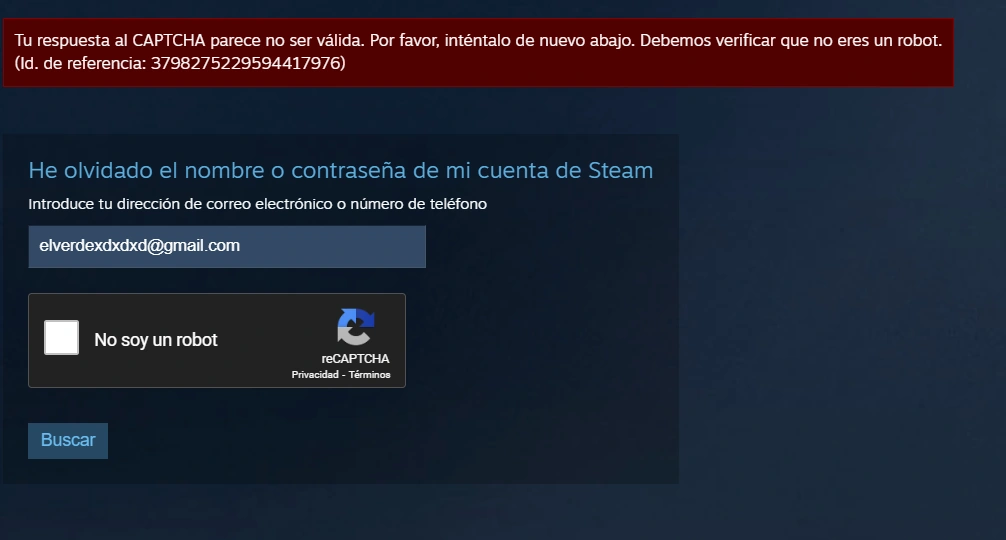Click the word CAPTCHA in the error message
1006x540 pixels.
point(169,40)
